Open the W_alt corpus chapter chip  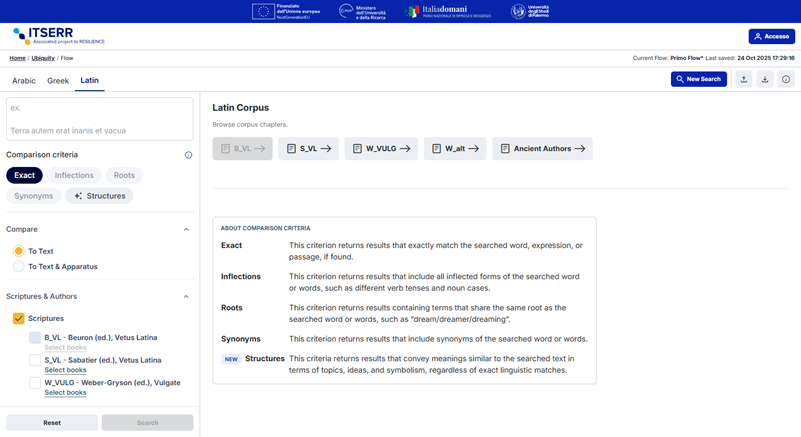click(x=454, y=149)
